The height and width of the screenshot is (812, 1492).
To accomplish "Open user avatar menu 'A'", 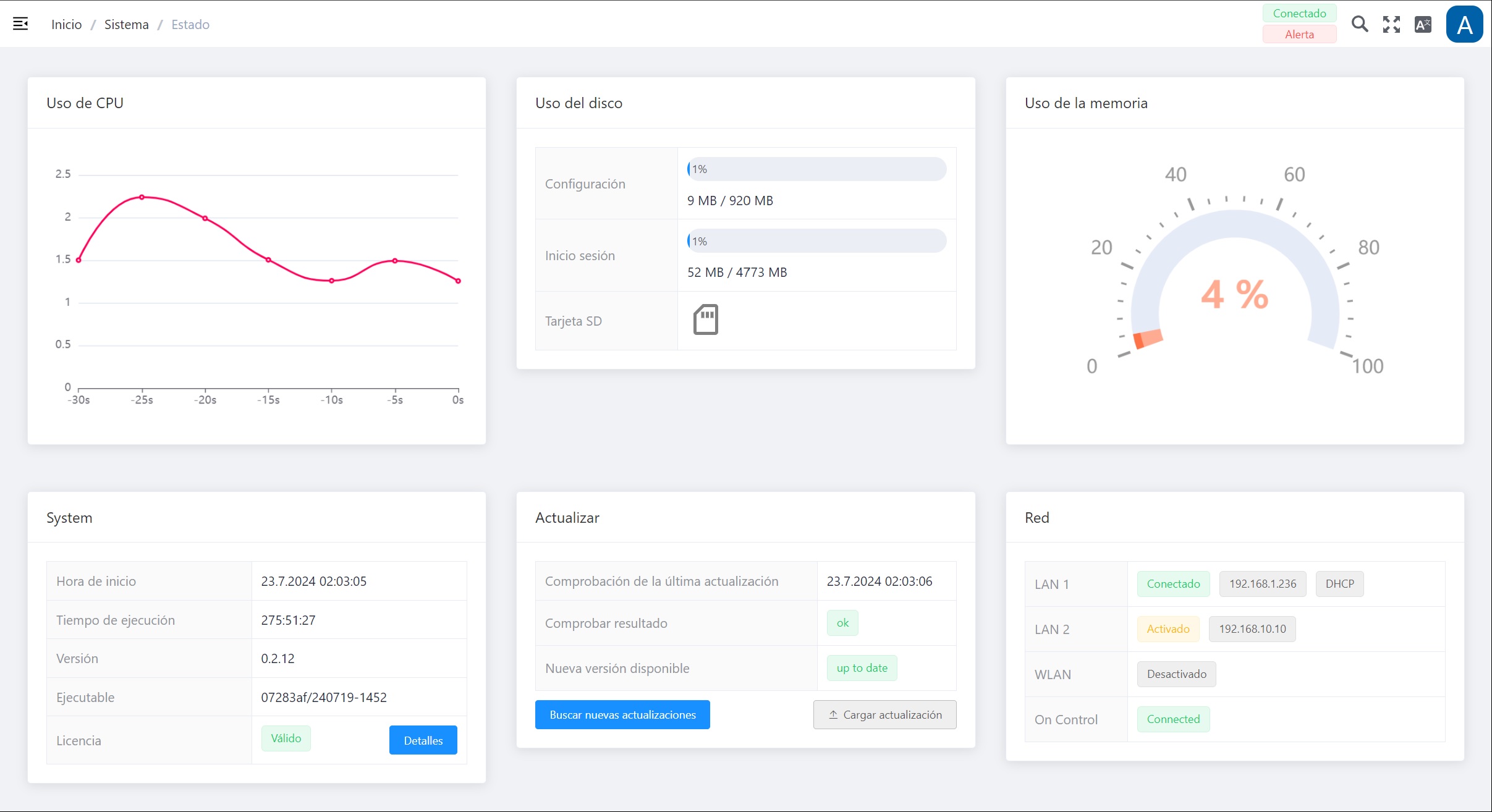I will 1464,25.
